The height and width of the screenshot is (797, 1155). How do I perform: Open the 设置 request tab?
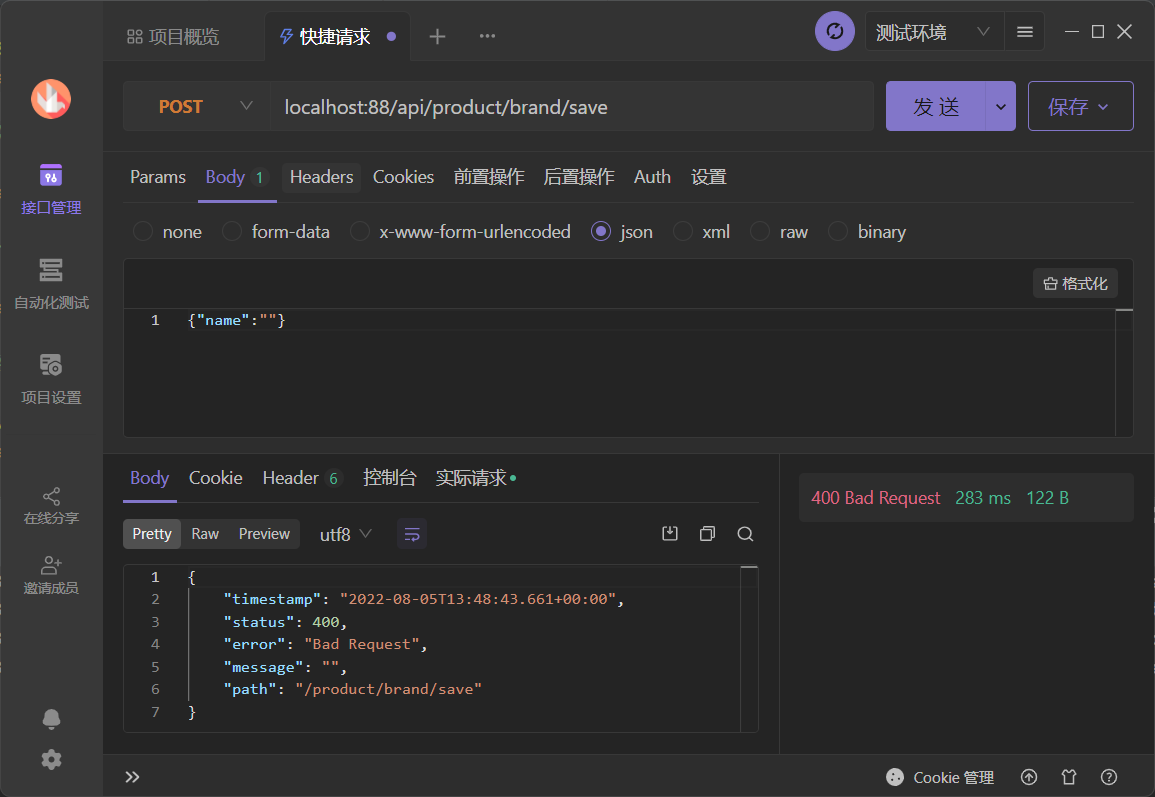[708, 177]
